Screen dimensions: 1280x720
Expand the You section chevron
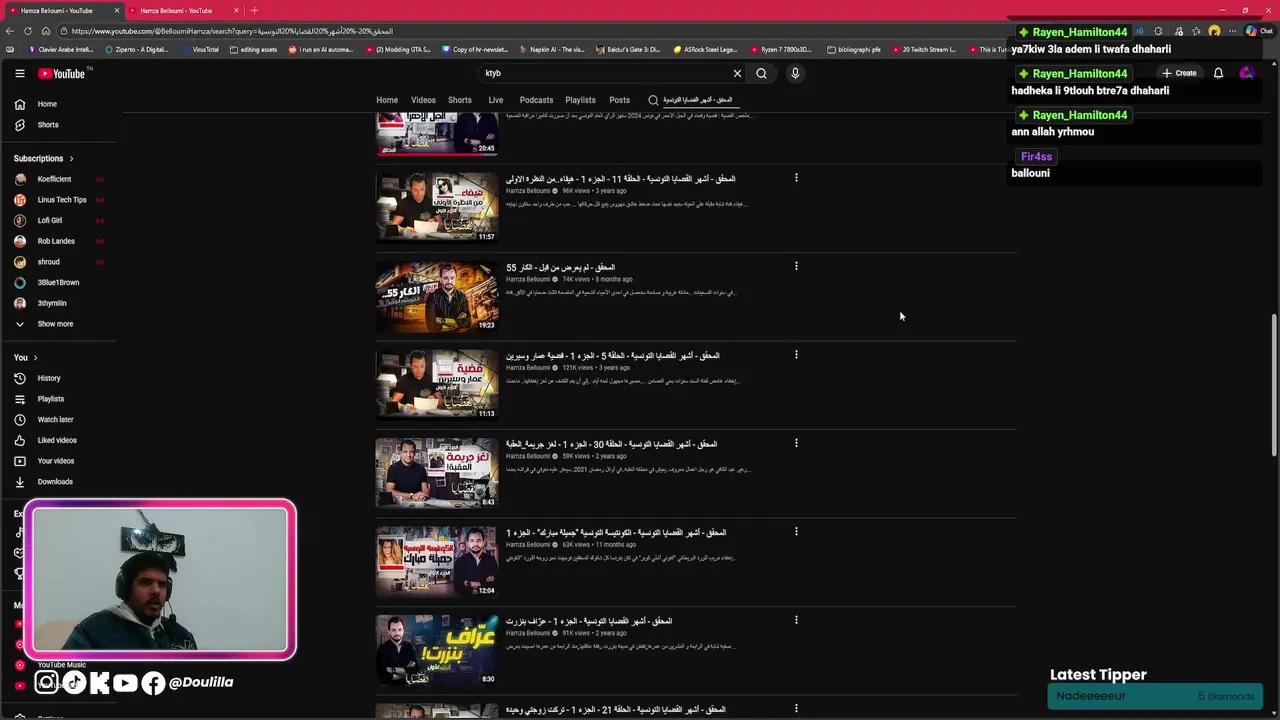[35, 357]
